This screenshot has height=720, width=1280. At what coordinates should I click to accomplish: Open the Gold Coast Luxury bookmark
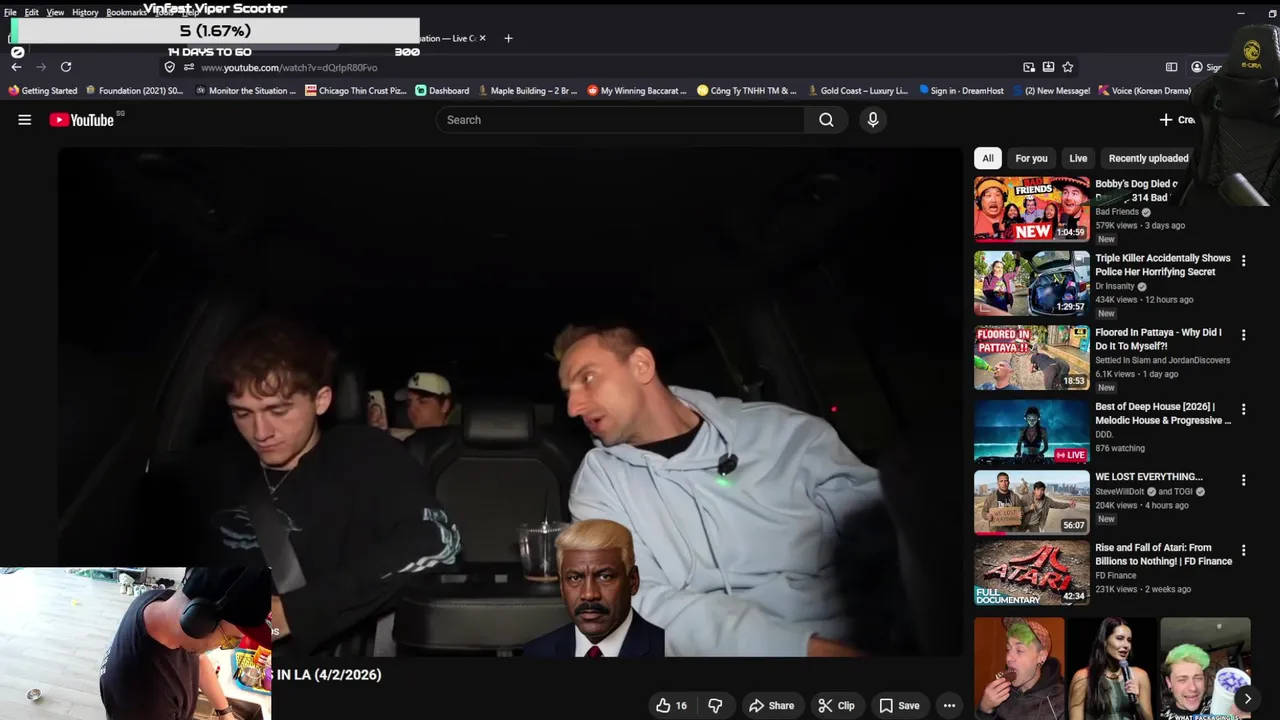(857, 91)
